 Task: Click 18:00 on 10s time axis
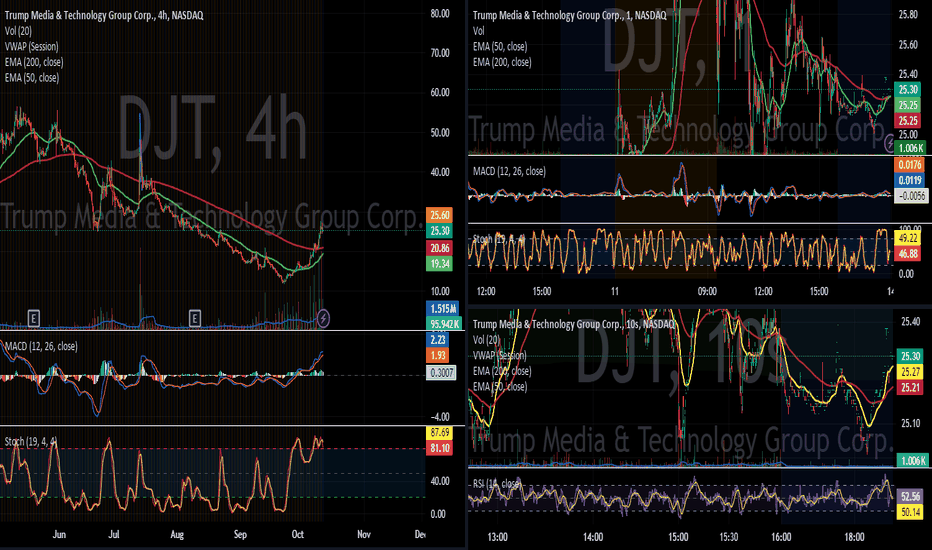[854, 537]
